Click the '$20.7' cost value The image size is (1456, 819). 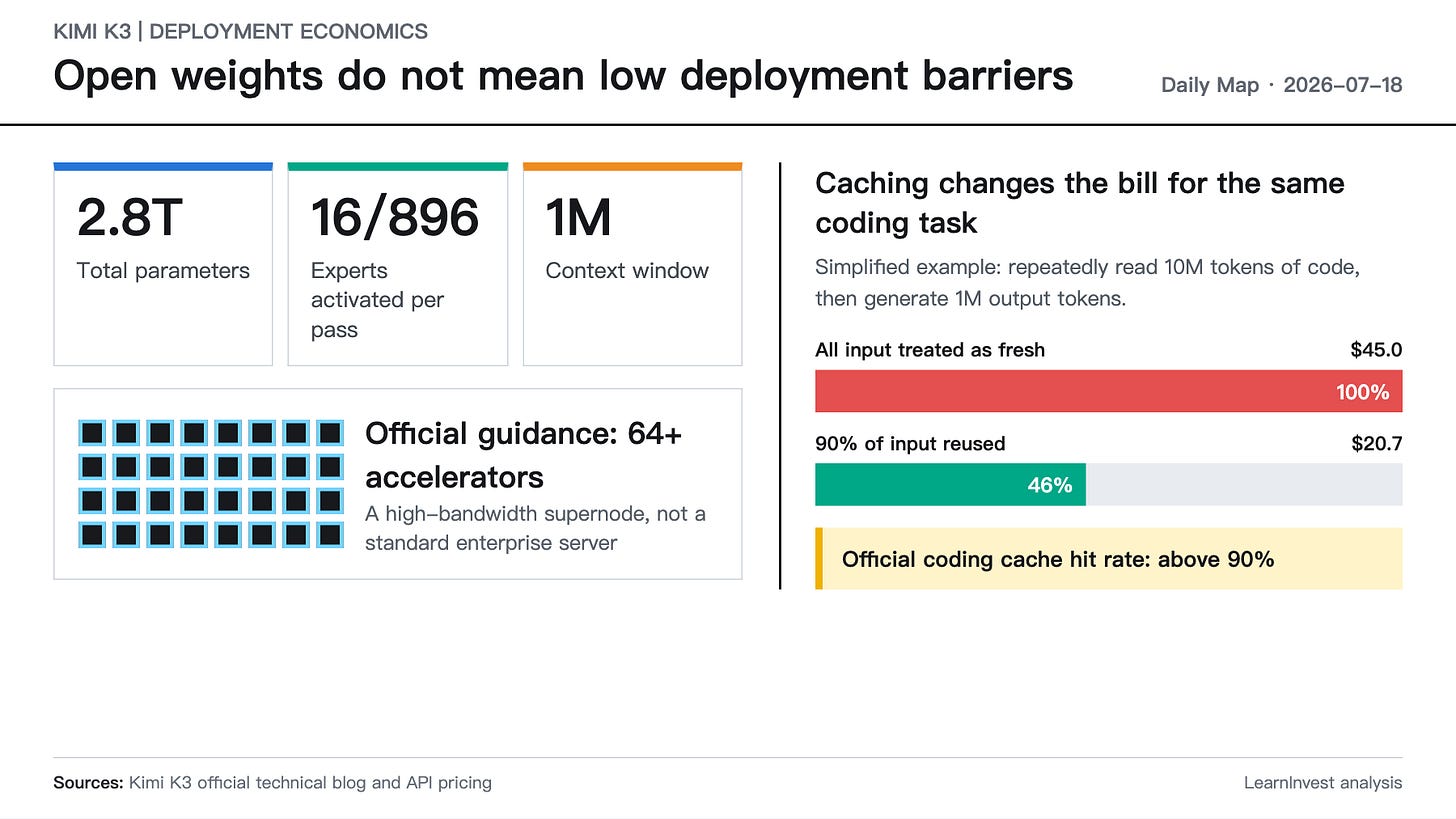(1376, 444)
